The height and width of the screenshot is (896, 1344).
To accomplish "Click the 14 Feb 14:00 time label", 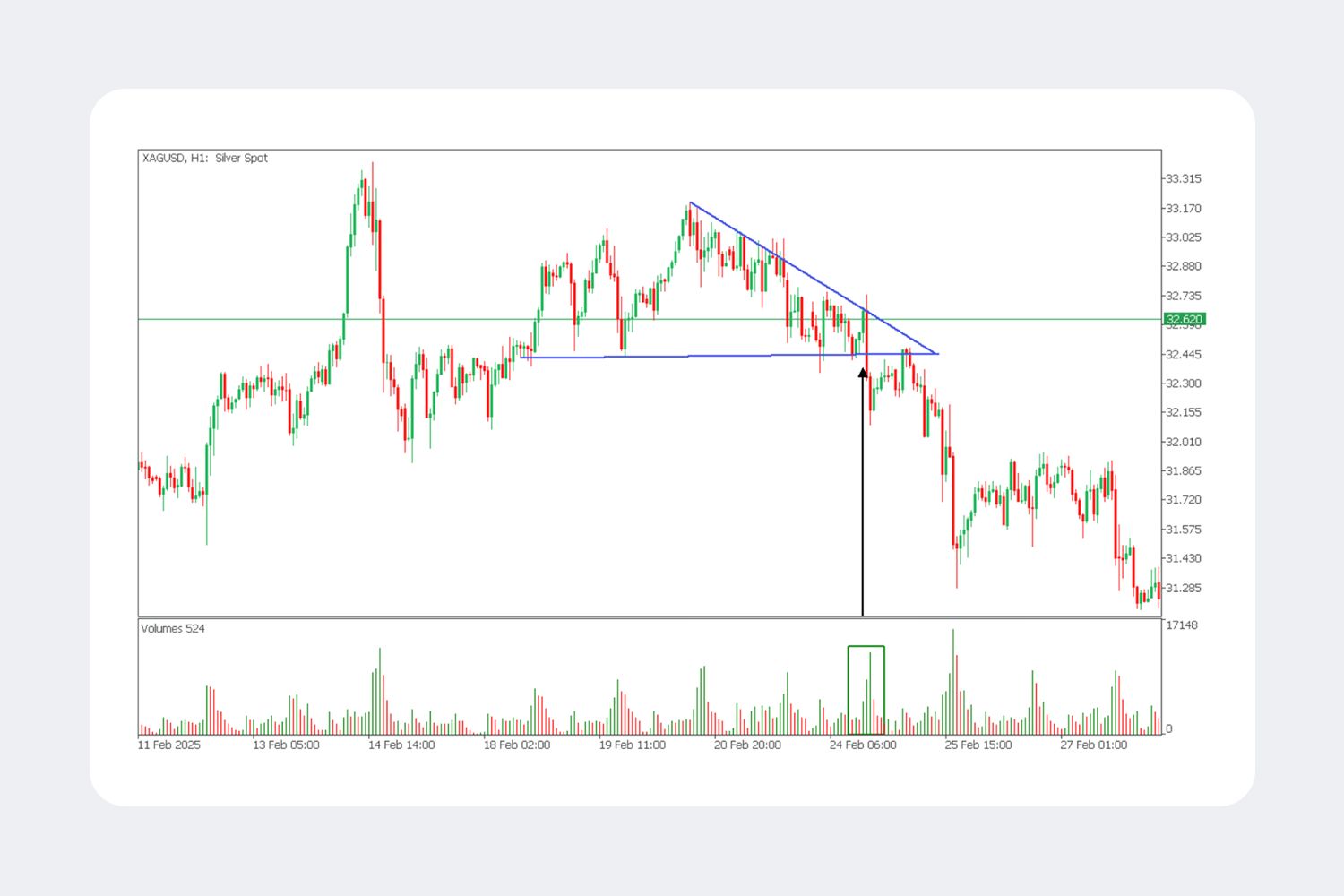I will 401,745.
